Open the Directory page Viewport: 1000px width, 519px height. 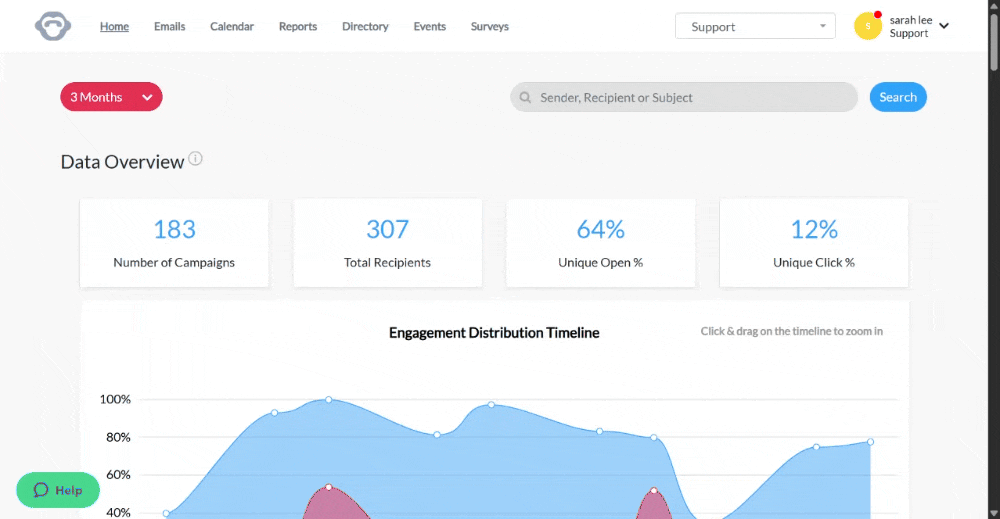(x=365, y=26)
